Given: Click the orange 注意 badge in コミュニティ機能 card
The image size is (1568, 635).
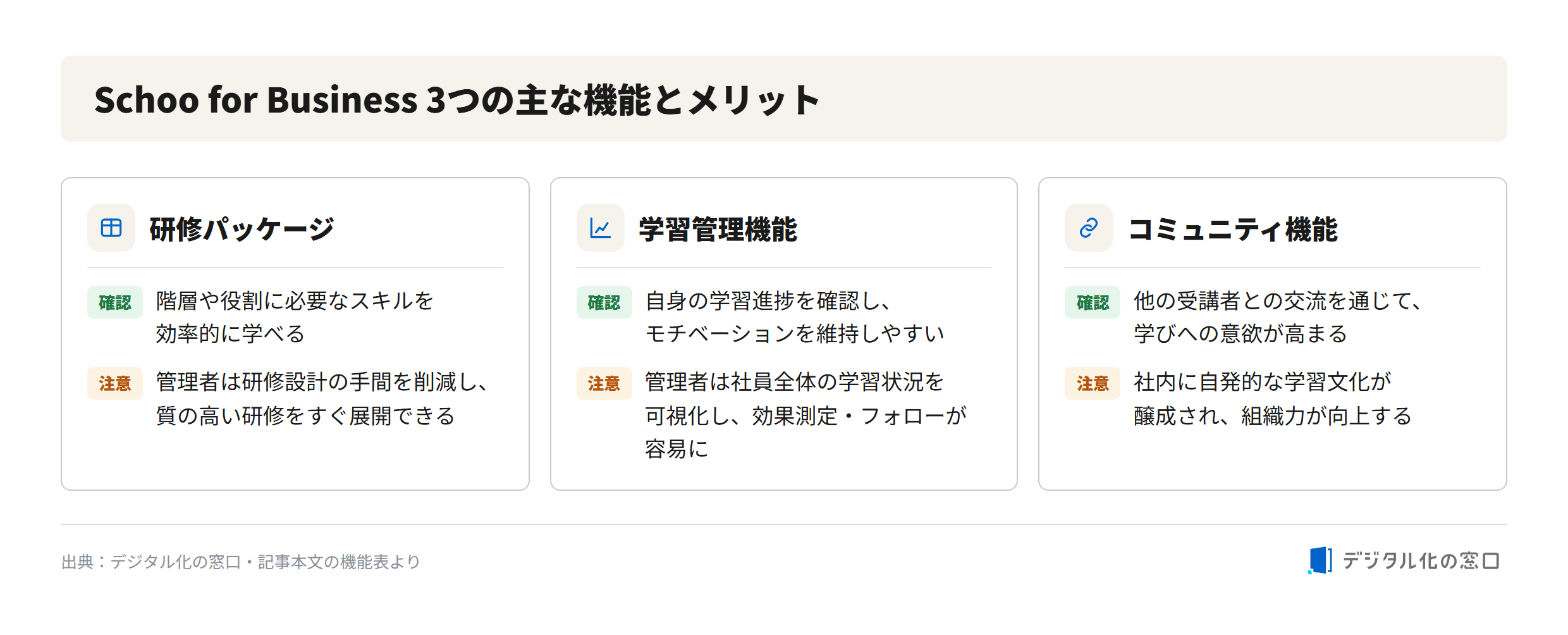Looking at the screenshot, I should click(1093, 383).
